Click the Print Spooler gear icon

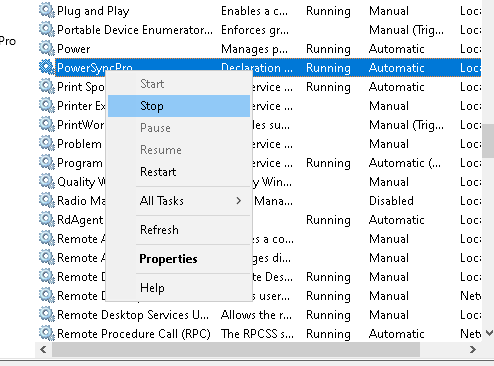coord(47,86)
